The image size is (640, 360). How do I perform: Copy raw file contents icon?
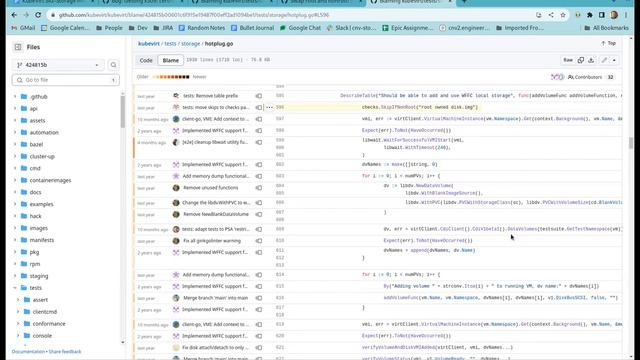580,60
